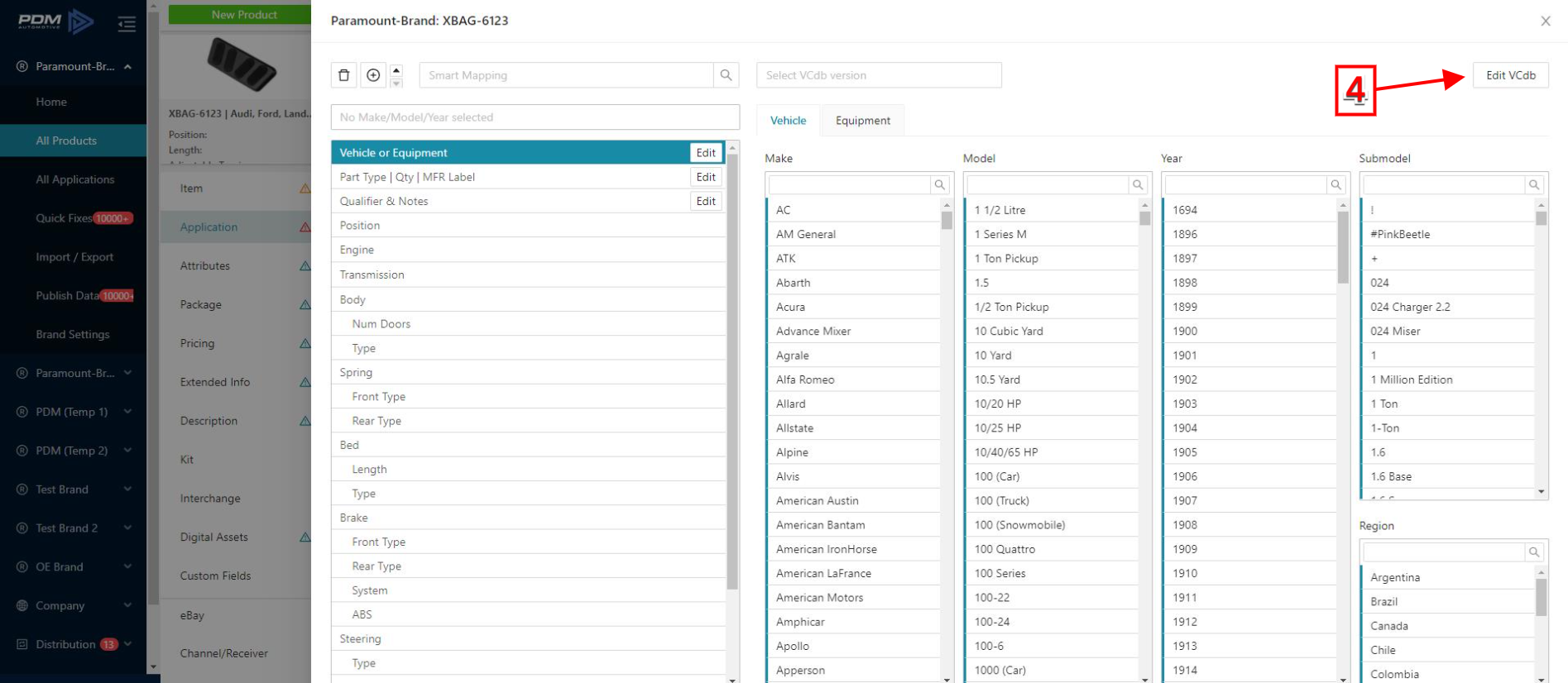Click the add plus circle icon

tap(373, 75)
